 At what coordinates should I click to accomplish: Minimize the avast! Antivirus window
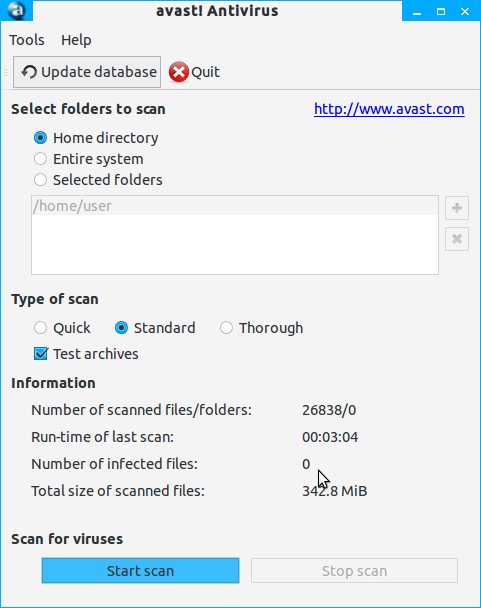417,12
